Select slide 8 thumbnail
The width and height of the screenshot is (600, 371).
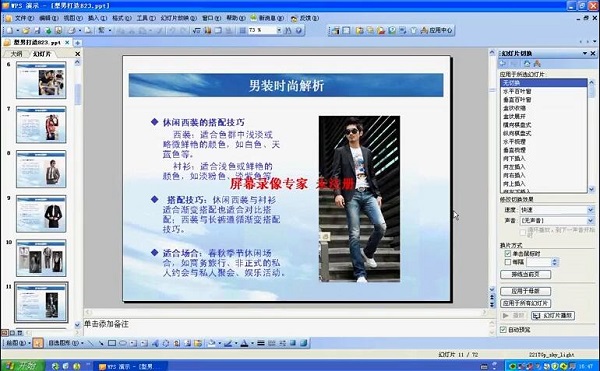pyautogui.click(x=41, y=169)
